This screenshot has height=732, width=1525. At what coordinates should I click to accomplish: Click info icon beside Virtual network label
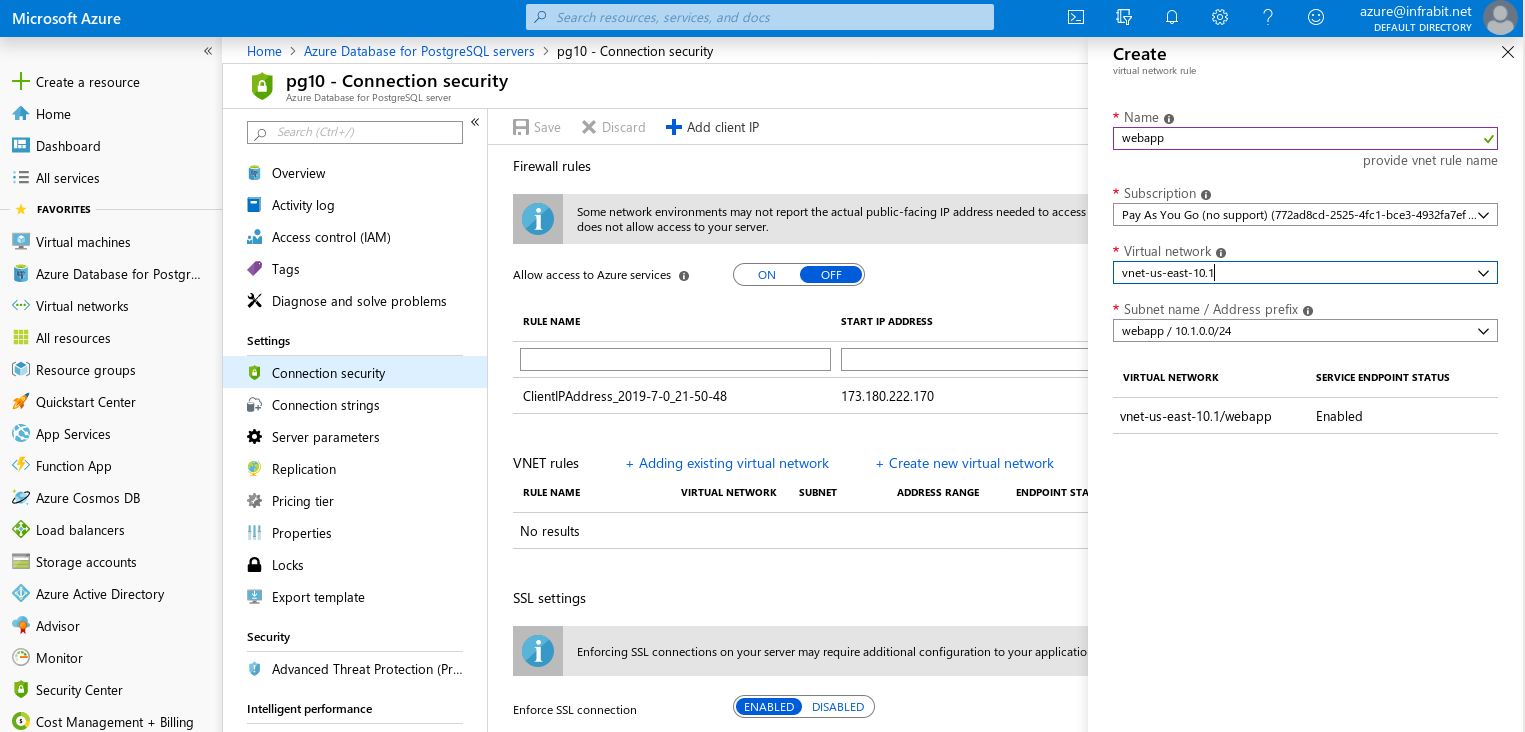(1221, 253)
